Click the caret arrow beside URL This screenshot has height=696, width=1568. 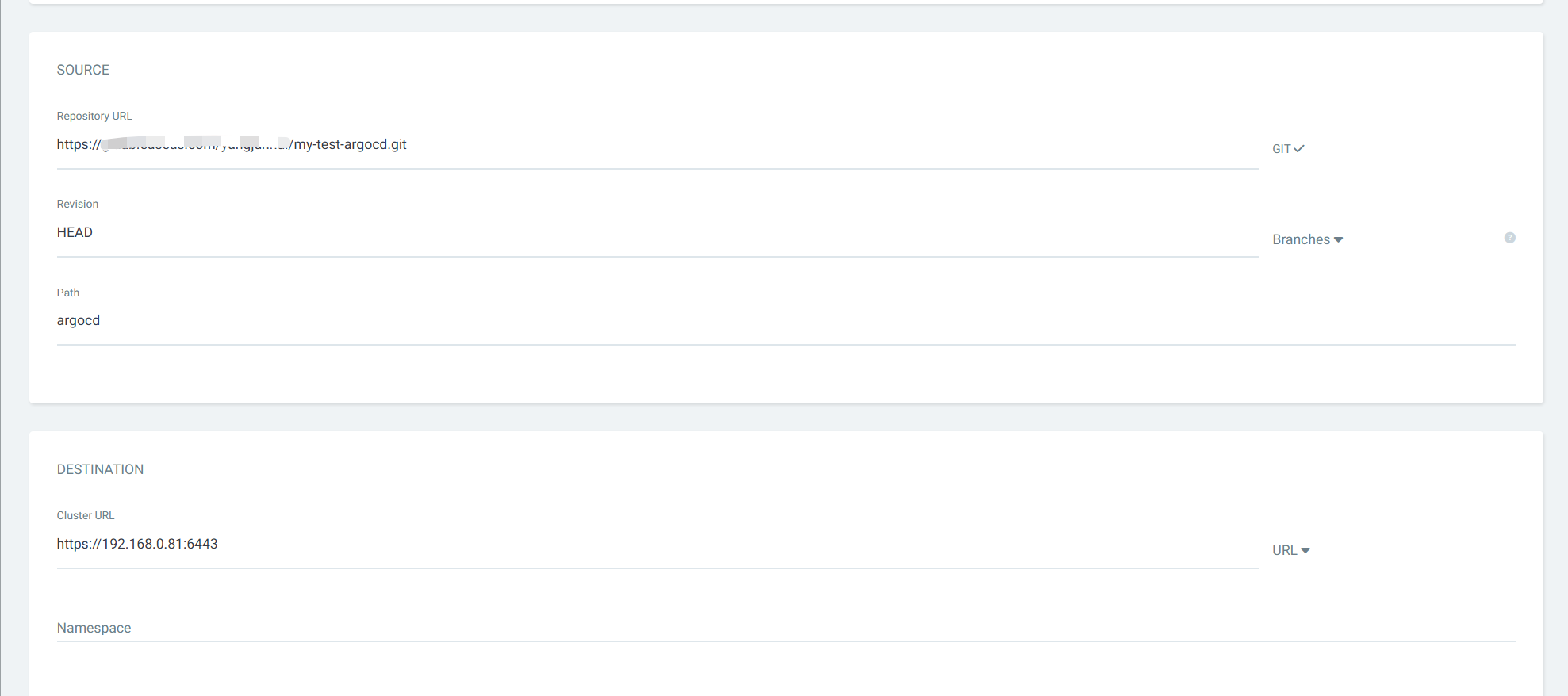pyautogui.click(x=1305, y=550)
